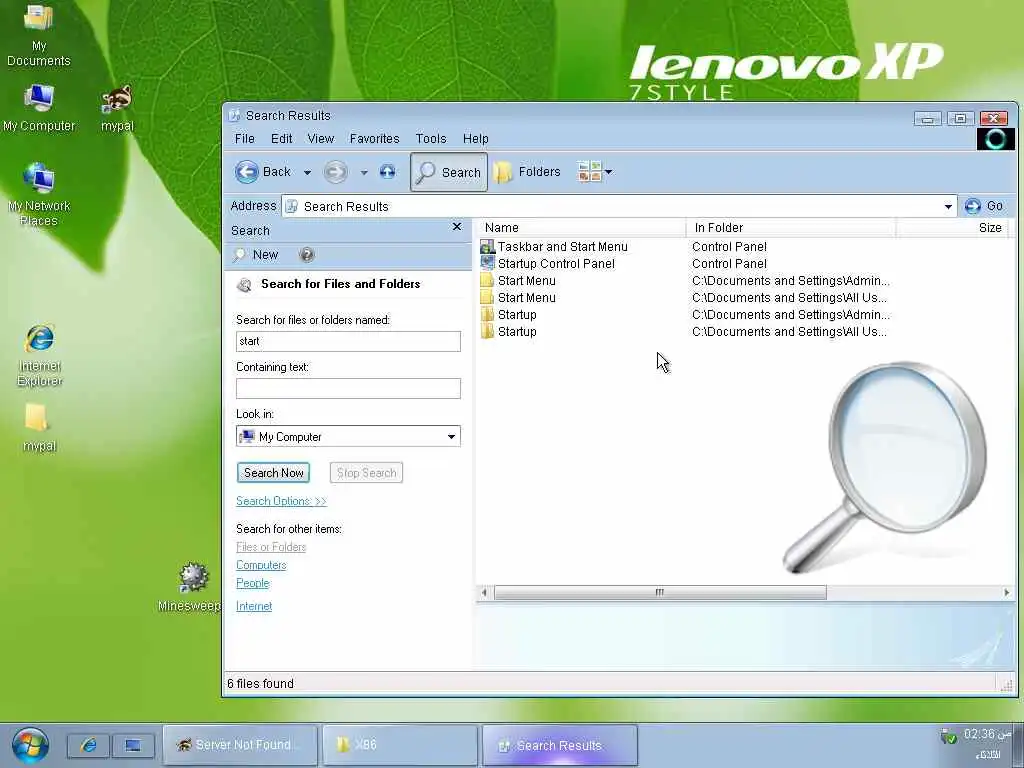Click Search Results taskbar button

point(560,745)
